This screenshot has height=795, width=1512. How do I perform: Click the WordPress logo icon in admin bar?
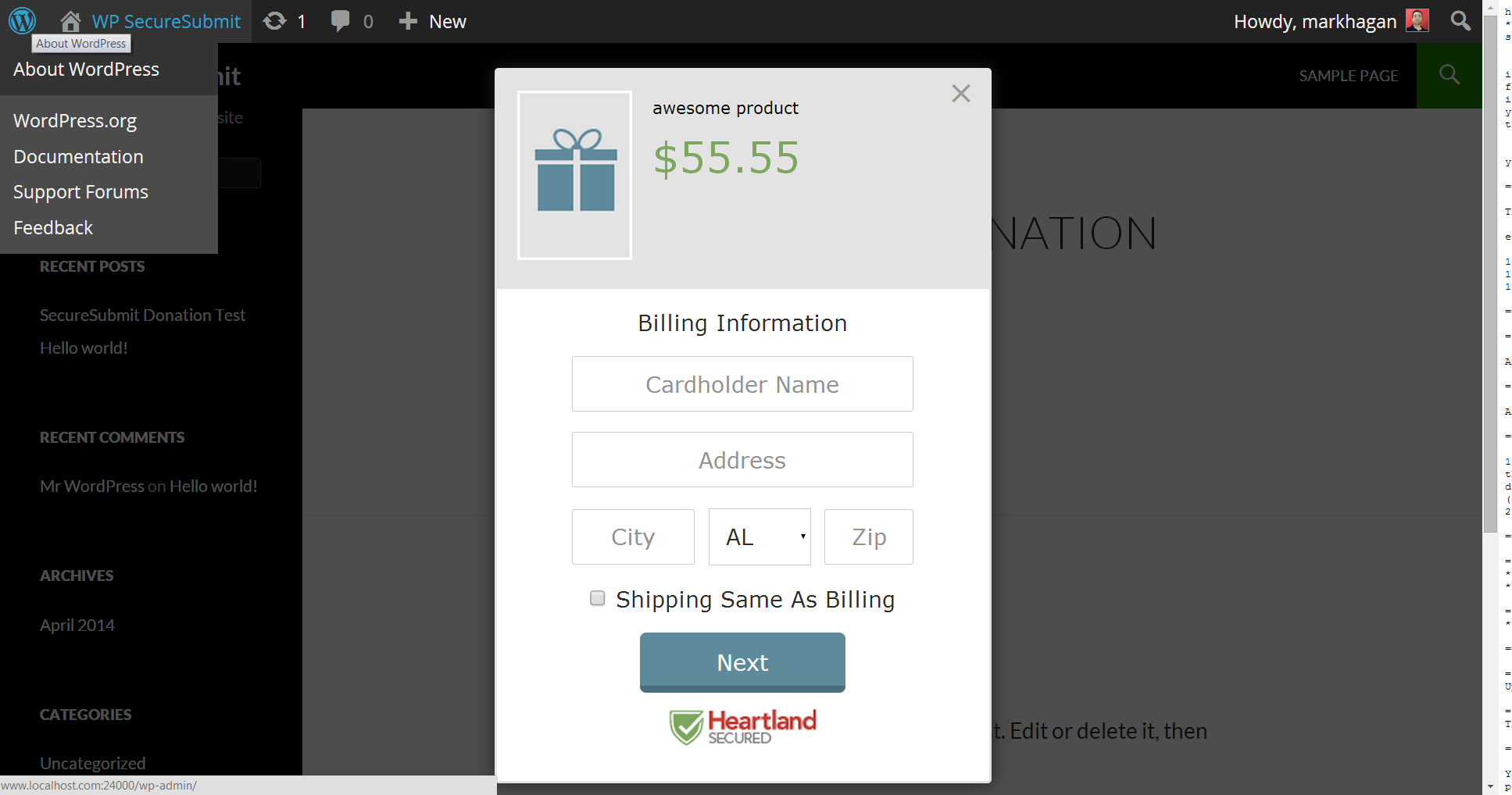(x=22, y=21)
